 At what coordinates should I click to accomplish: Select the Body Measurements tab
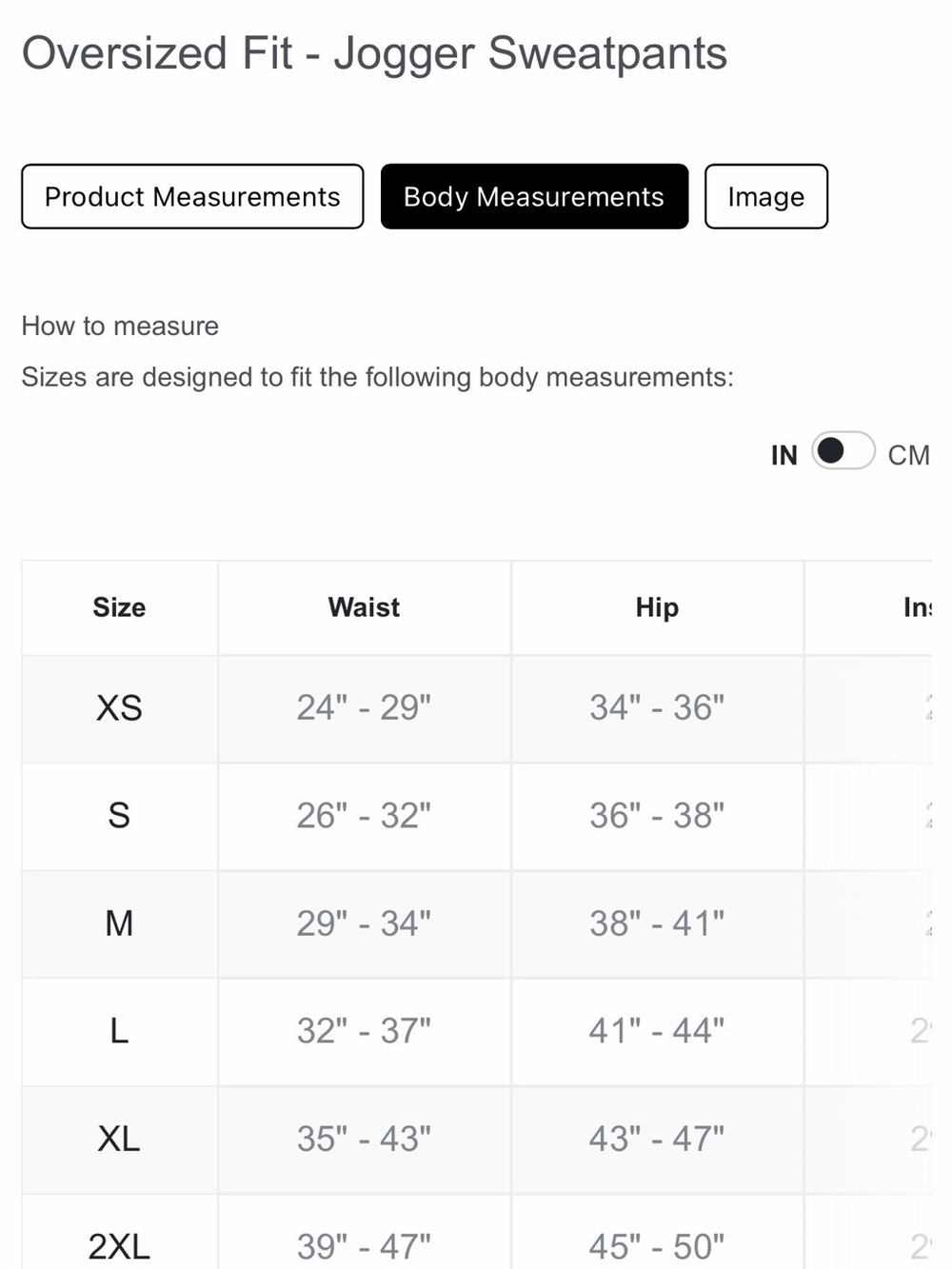pos(534,196)
